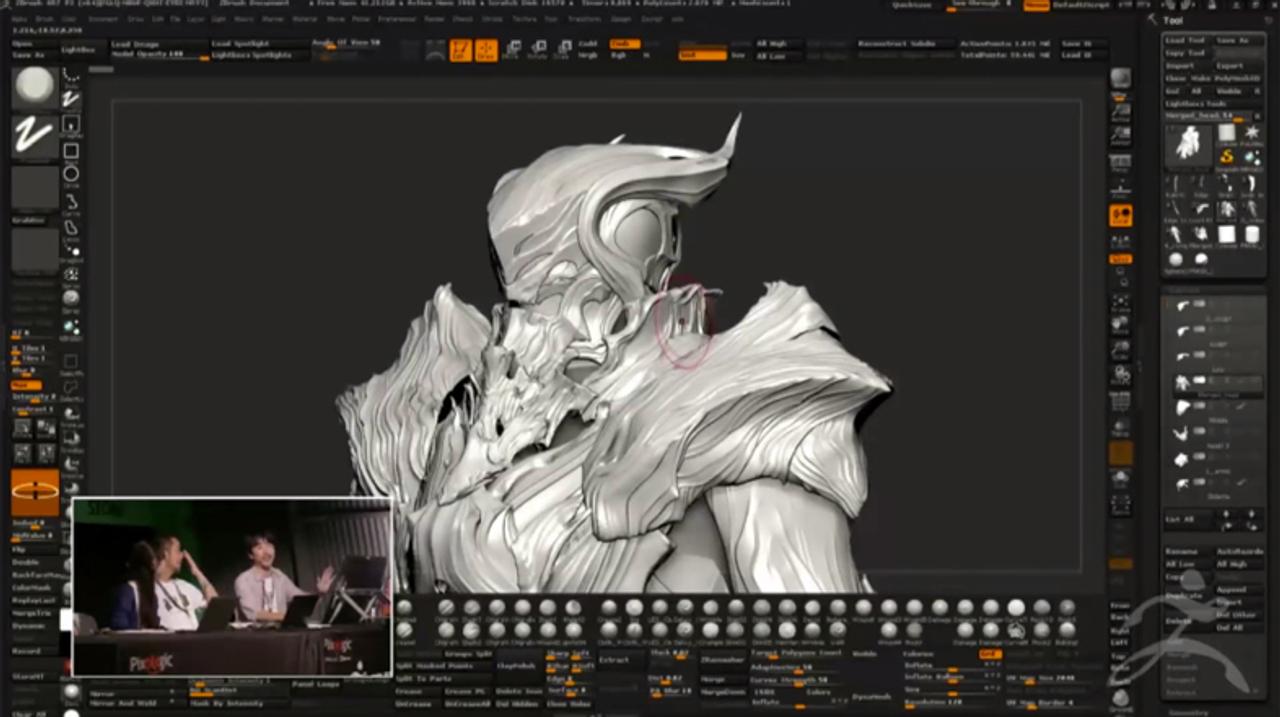Toggle the Floor grid icon
This screenshot has height=717, width=1280.
coord(1121,188)
